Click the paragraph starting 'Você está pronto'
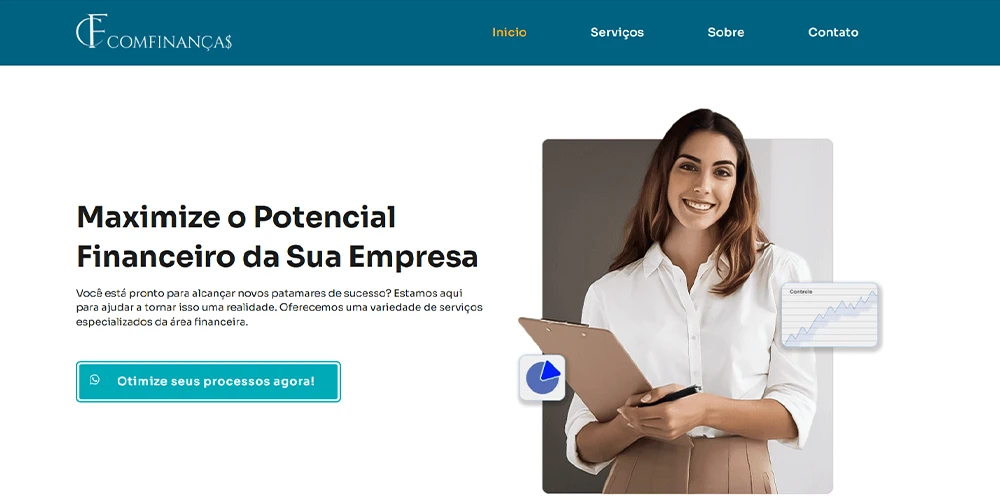This screenshot has width=1000, height=500. [279, 307]
